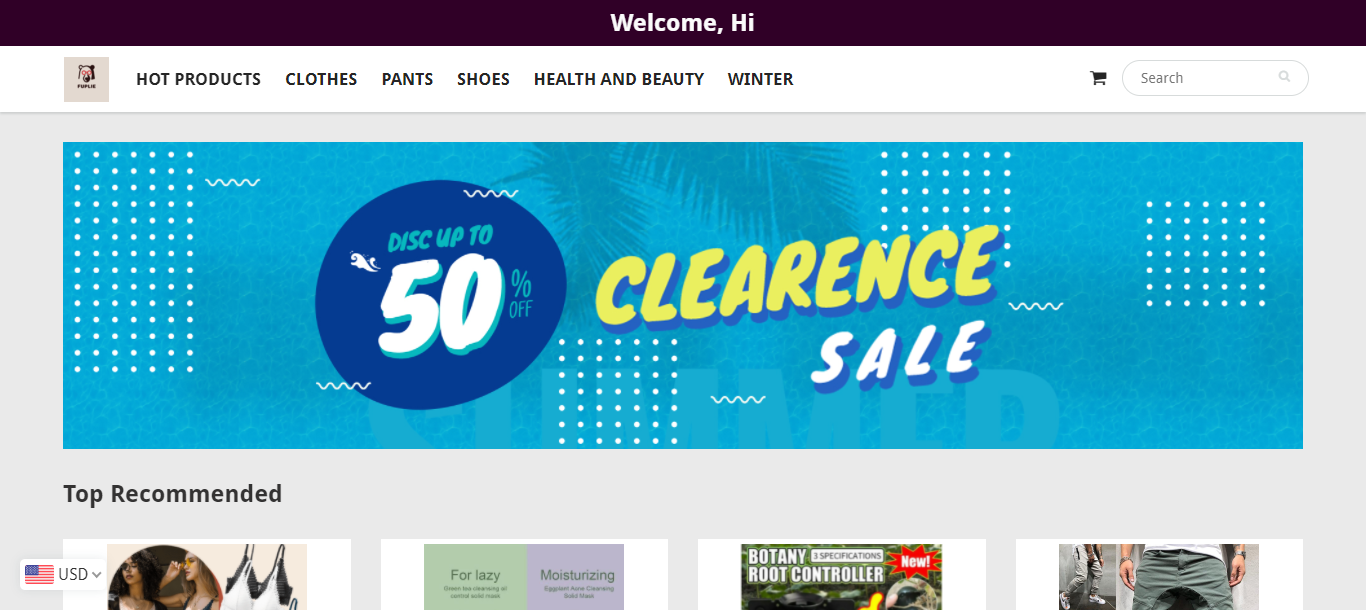Click the Top Recommended heading
1366x610 pixels.
(x=172, y=494)
